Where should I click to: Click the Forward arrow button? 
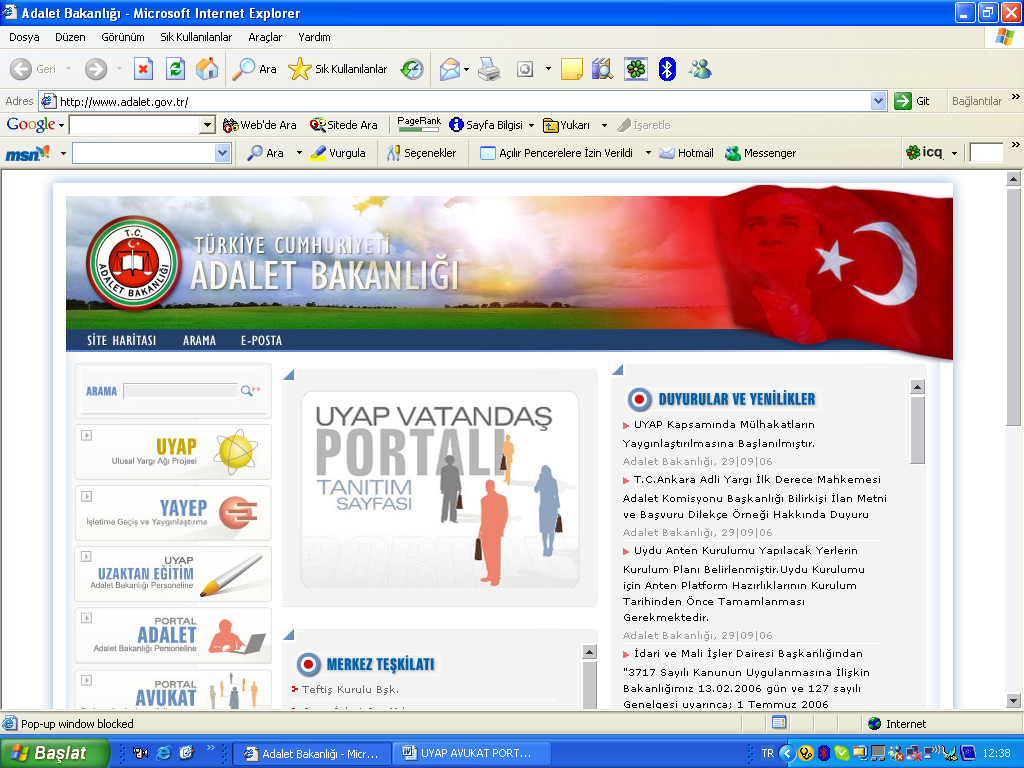[96, 69]
